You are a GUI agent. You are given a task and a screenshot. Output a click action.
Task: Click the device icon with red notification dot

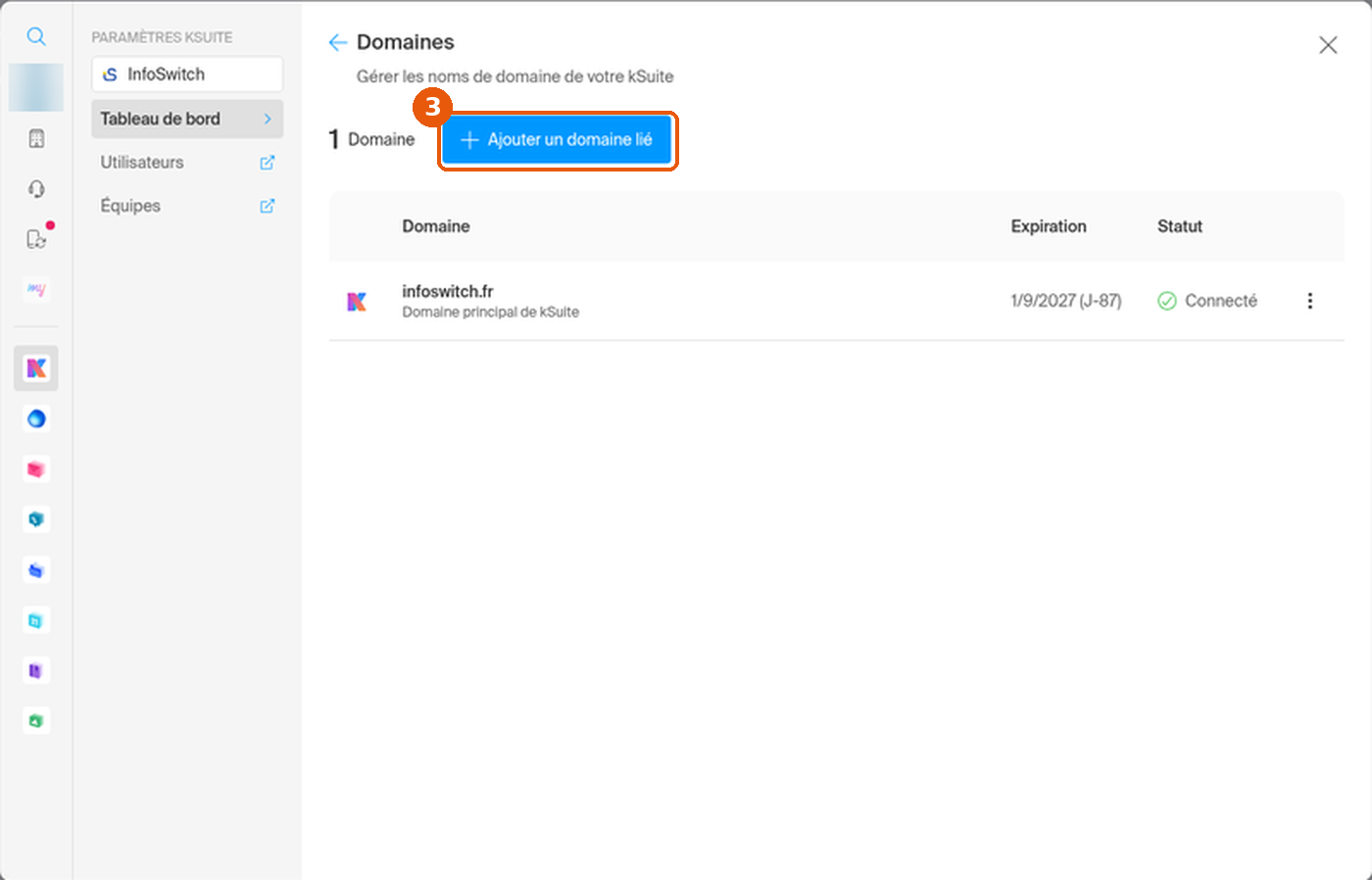[36, 239]
